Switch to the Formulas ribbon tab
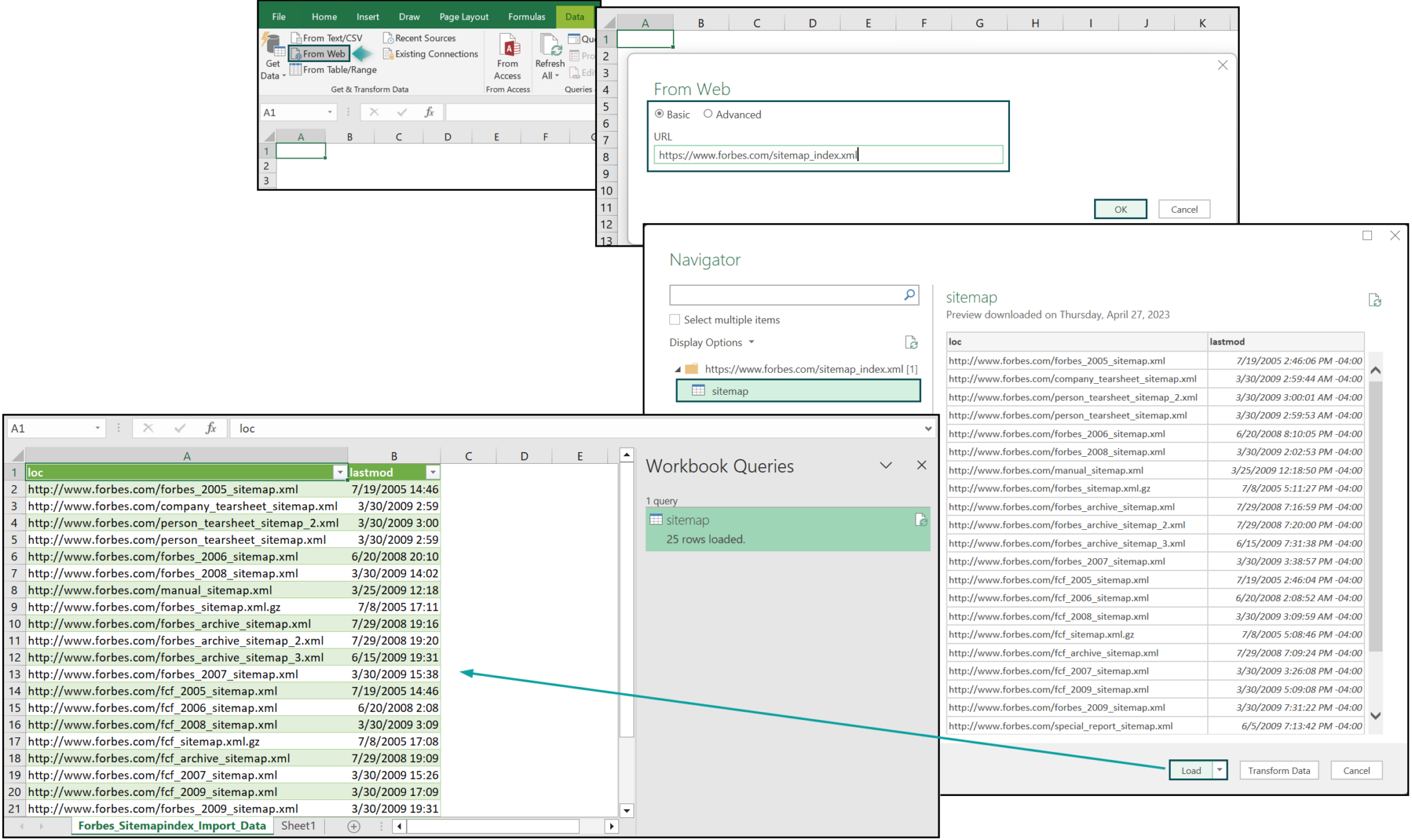This screenshot has width=1412, height=840. 526,16
